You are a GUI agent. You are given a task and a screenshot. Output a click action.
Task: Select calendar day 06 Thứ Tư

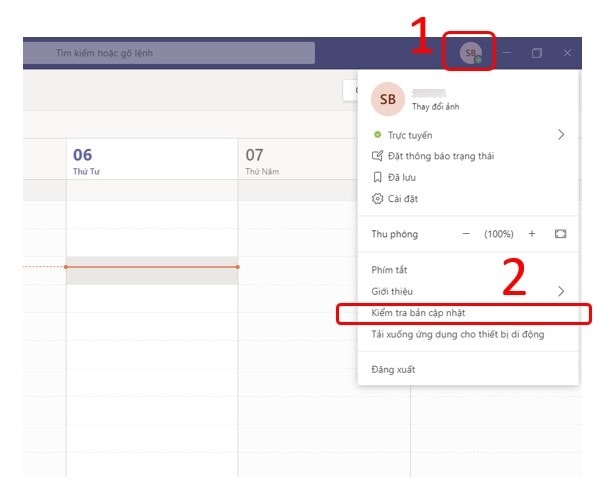152,161
